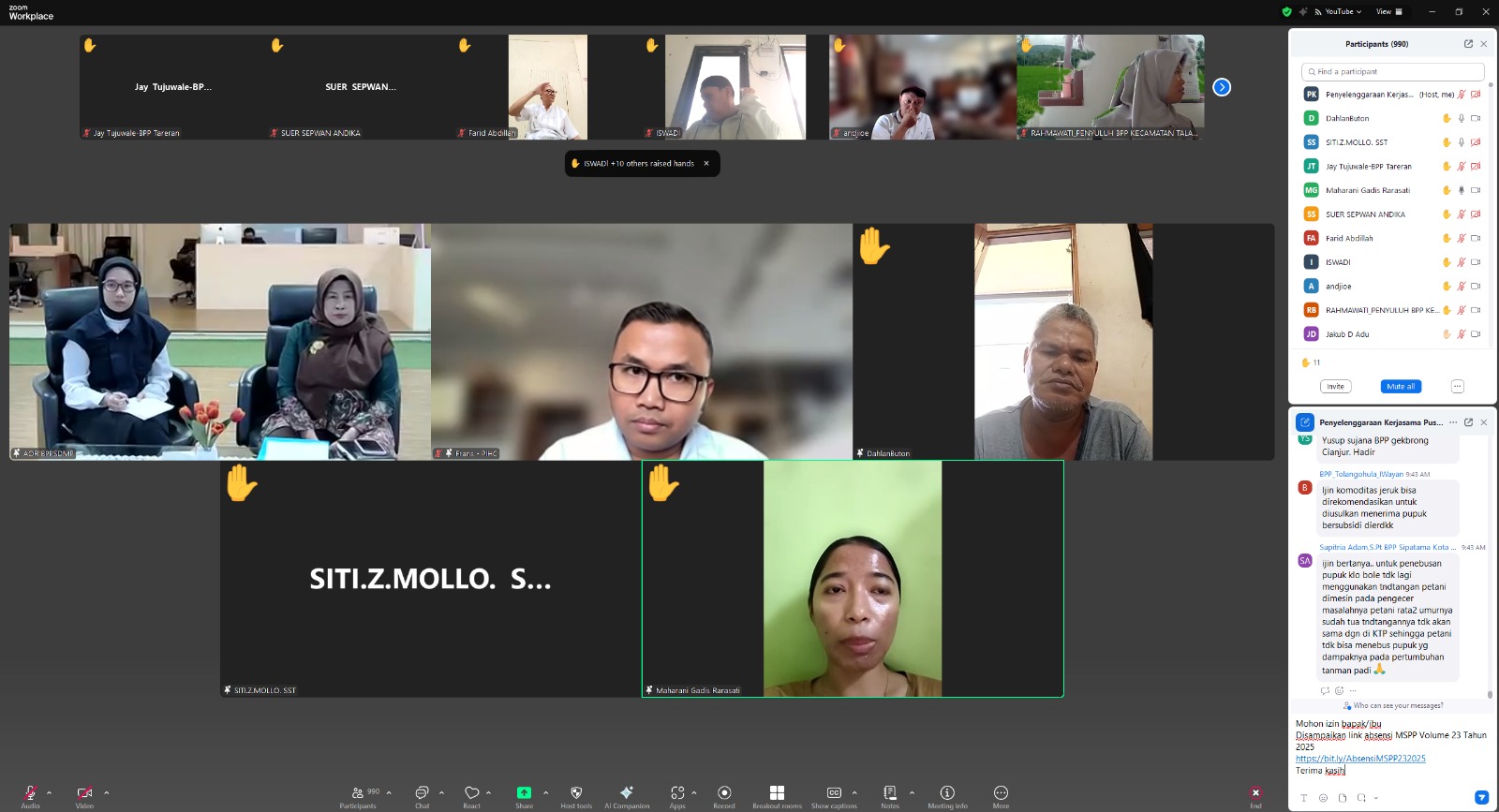Open the View layout dropdown at top
The image size is (1499, 812).
(1388, 12)
